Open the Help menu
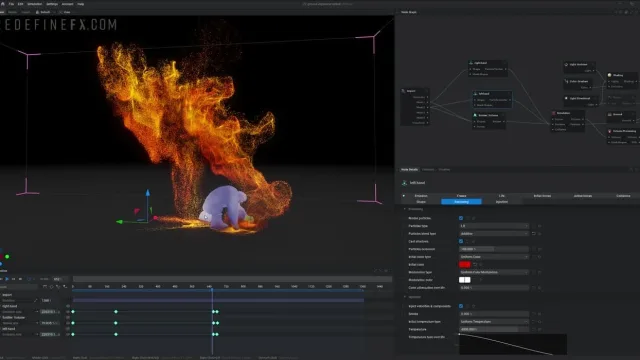640x360 pixels. coord(81,4)
